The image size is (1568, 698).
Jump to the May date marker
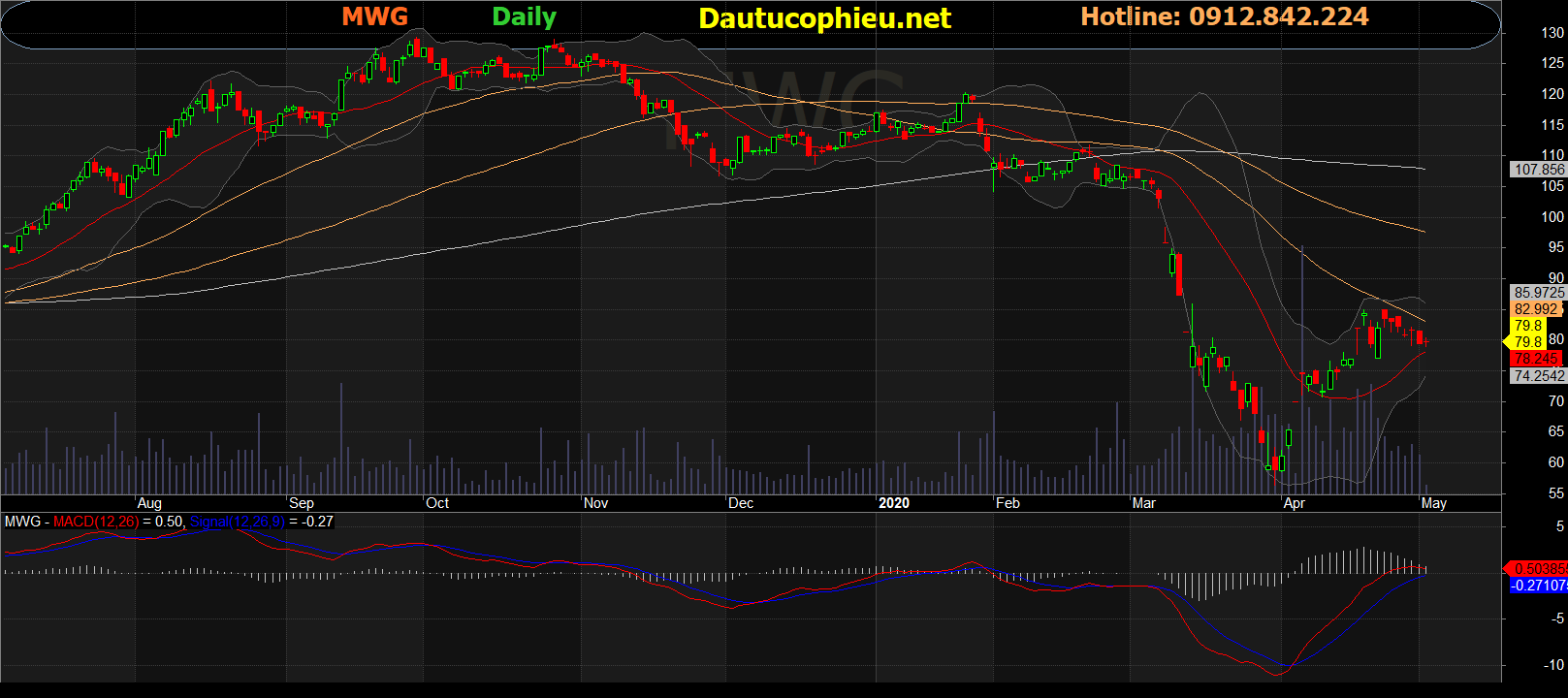1433,503
